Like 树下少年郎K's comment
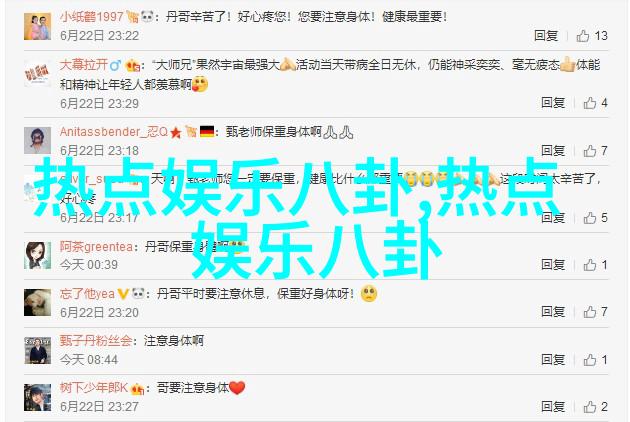The height and width of the screenshot is (422, 630). (589, 407)
